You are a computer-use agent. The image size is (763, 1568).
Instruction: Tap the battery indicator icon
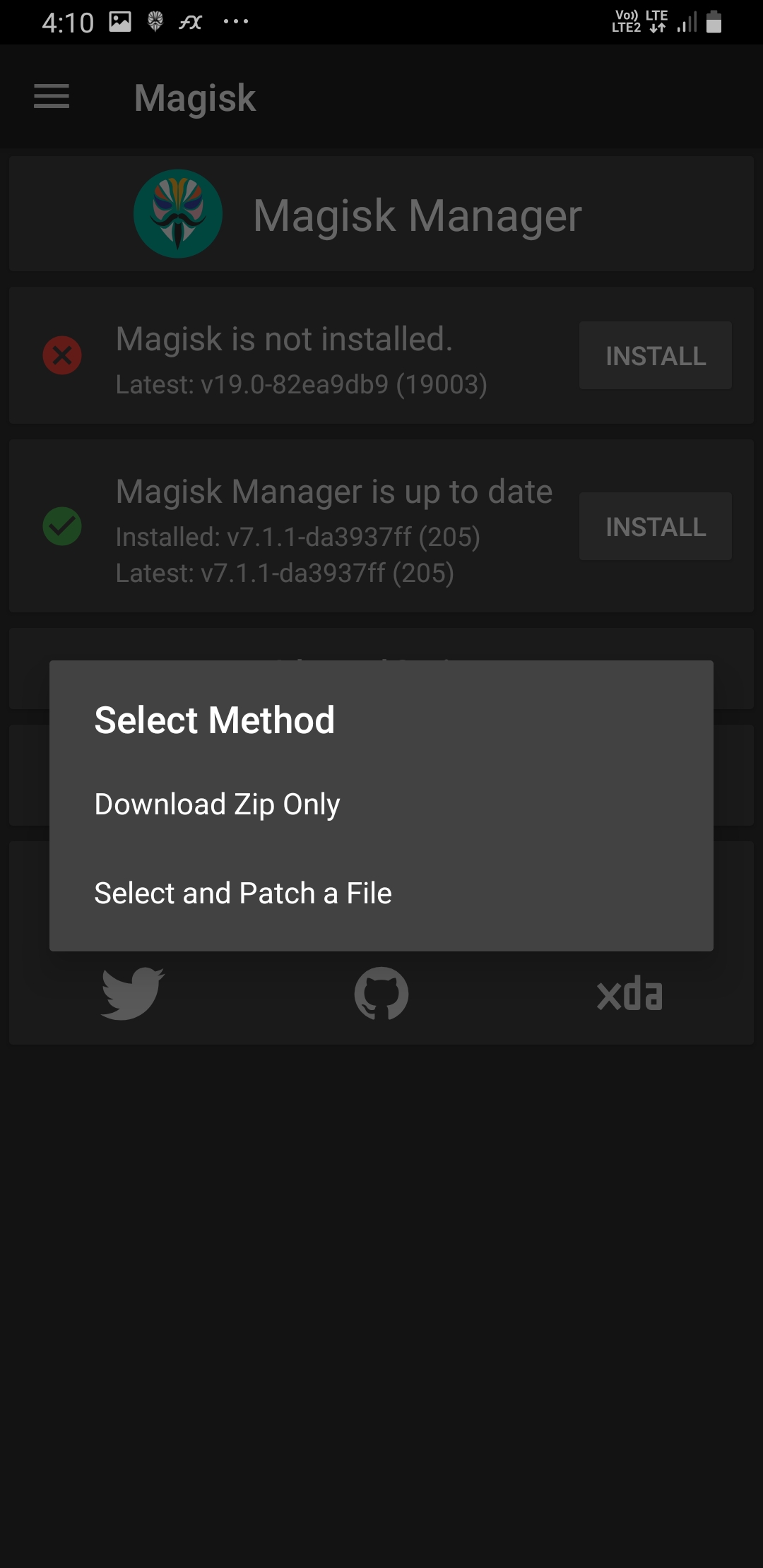[x=714, y=22]
